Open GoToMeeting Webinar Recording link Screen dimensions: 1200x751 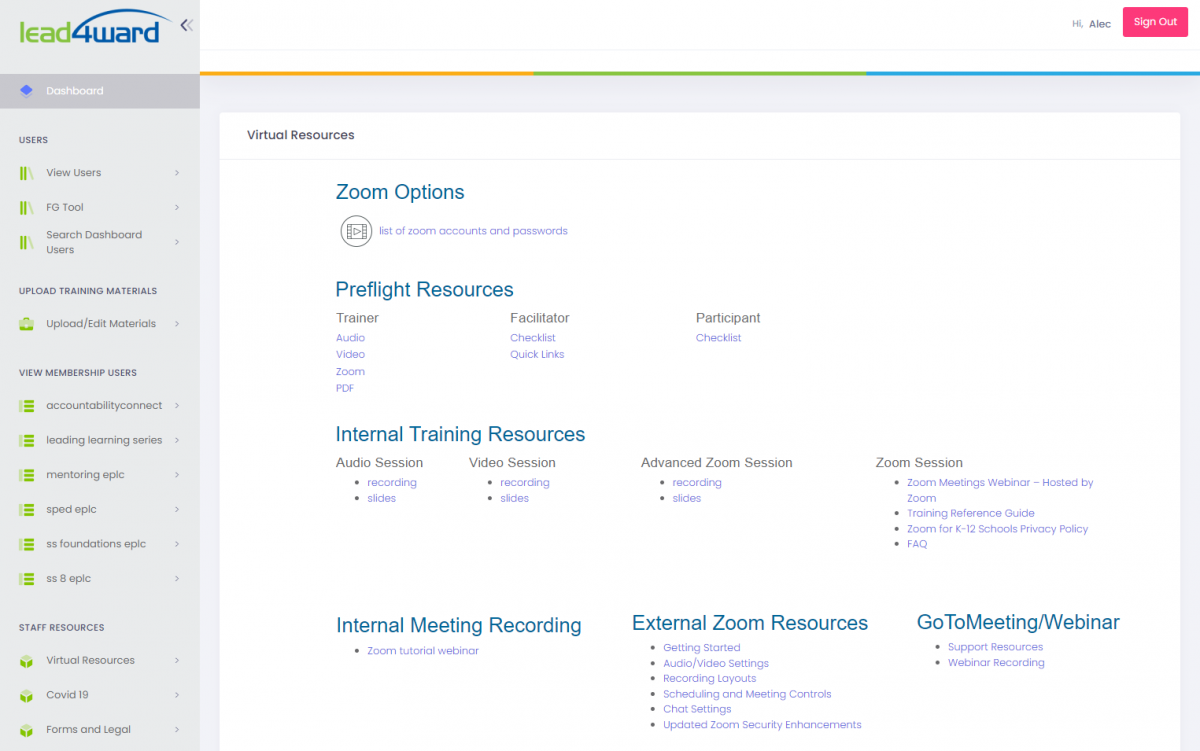click(996, 663)
